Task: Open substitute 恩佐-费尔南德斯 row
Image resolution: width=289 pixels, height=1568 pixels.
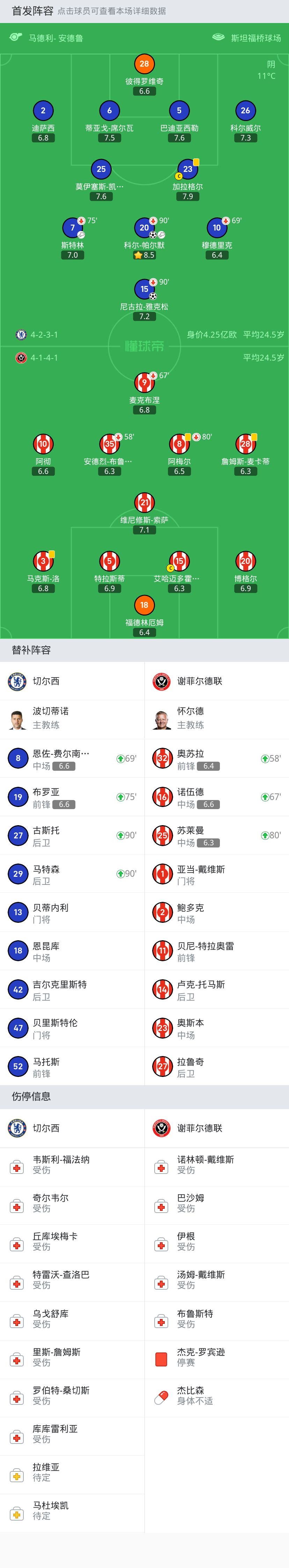Action: click(72, 759)
